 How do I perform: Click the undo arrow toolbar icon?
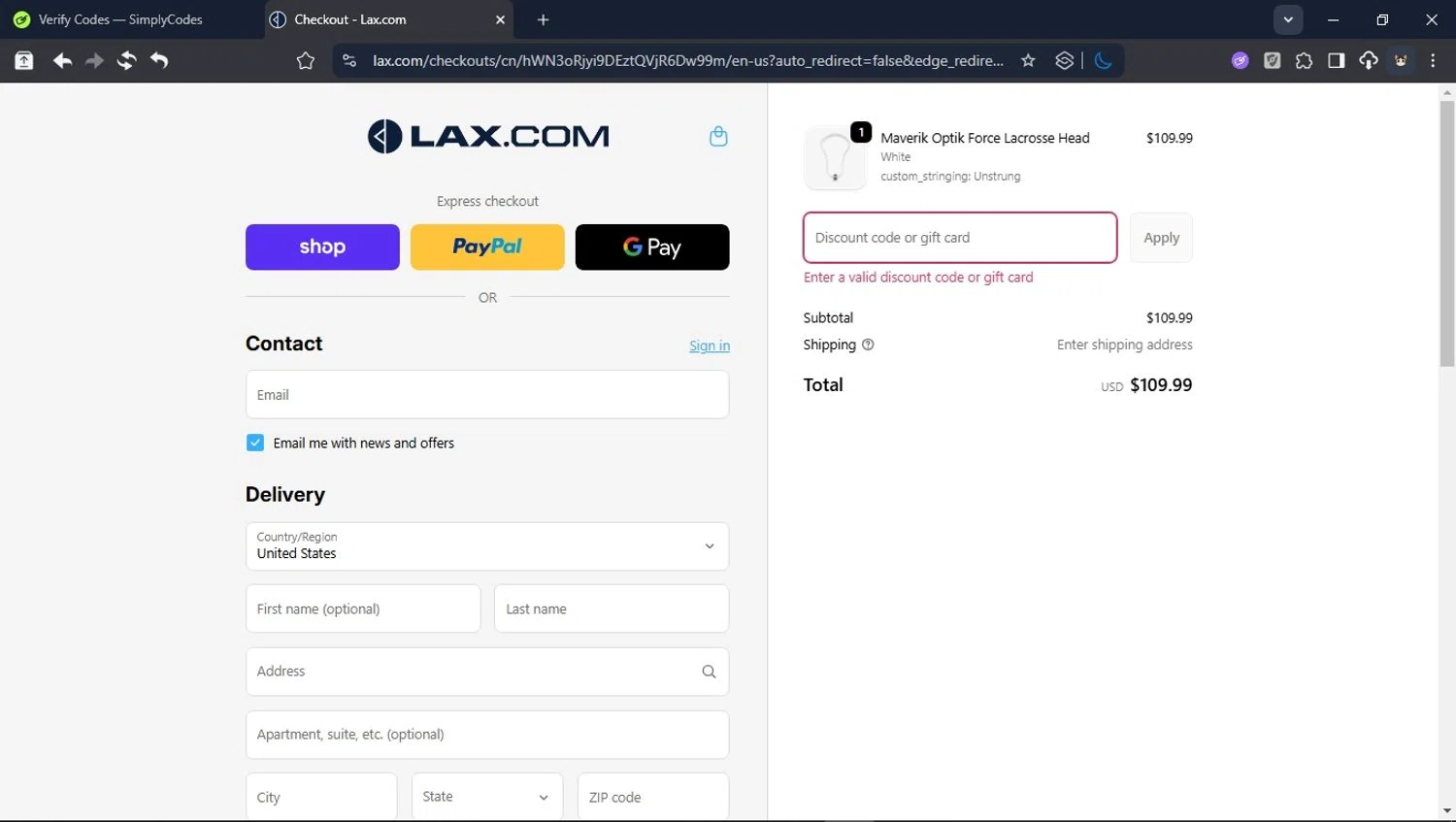[x=159, y=61]
